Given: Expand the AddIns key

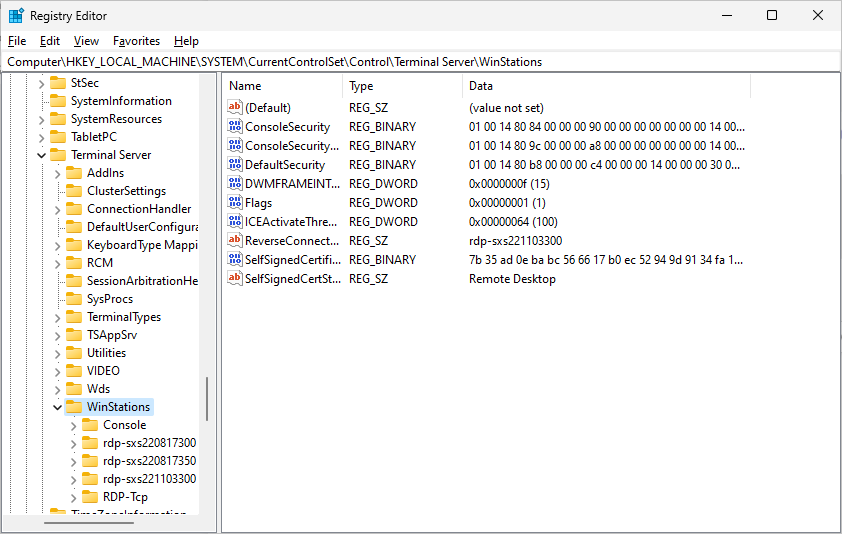Looking at the screenshot, I should tap(57, 174).
